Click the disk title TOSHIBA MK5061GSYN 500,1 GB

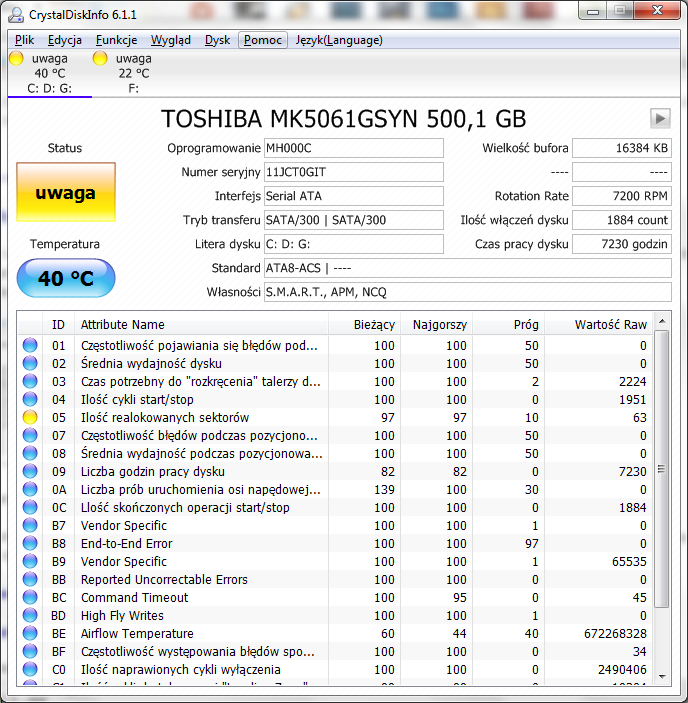(x=343, y=119)
